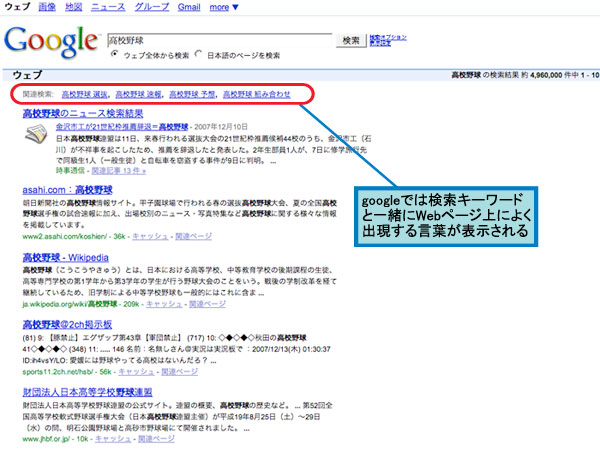
Task: Switch to ニュース in the top navigation
Action: point(108,7)
